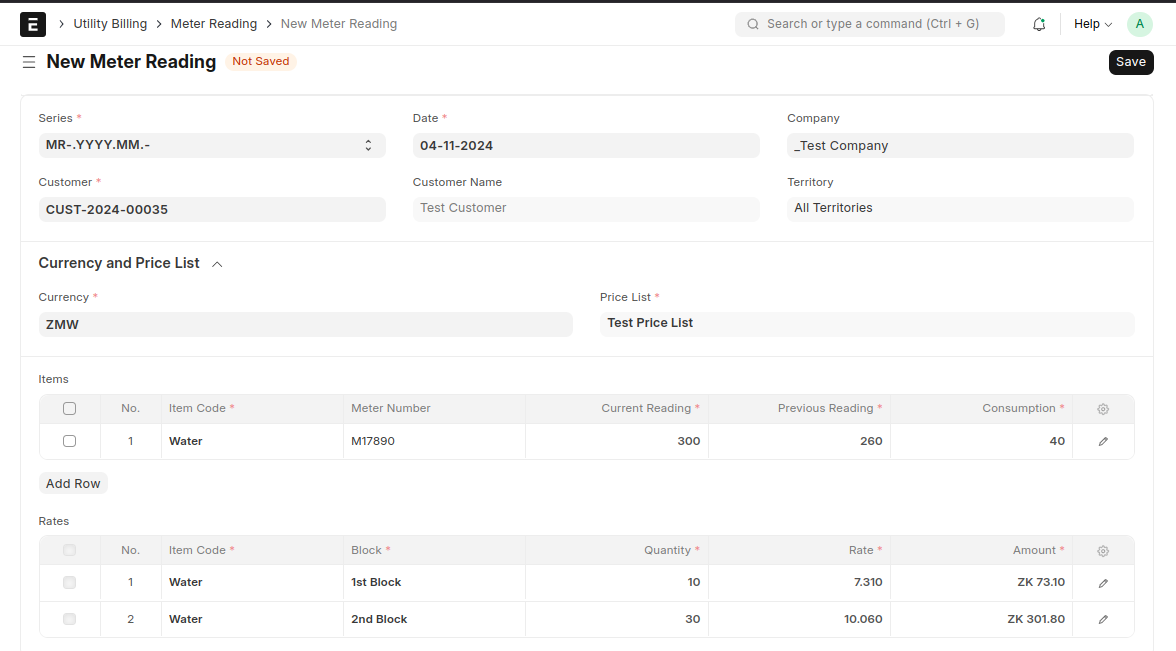Viewport: 1176px width, 651px height.
Task: Go to Meter Reading breadcrumb
Action: click(x=214, y=24)
